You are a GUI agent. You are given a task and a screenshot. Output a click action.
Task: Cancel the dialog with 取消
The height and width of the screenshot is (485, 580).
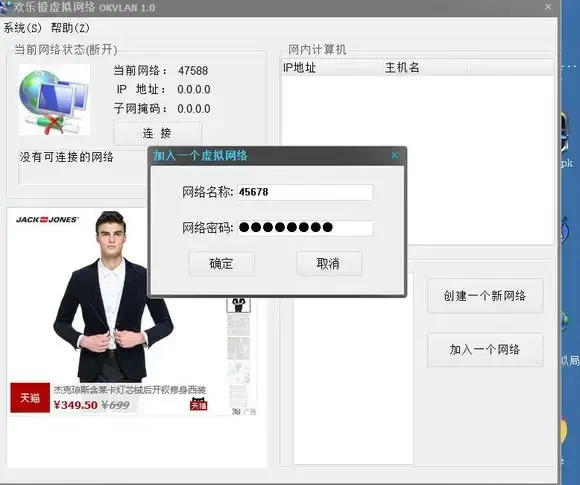click(x=329, y=263)
